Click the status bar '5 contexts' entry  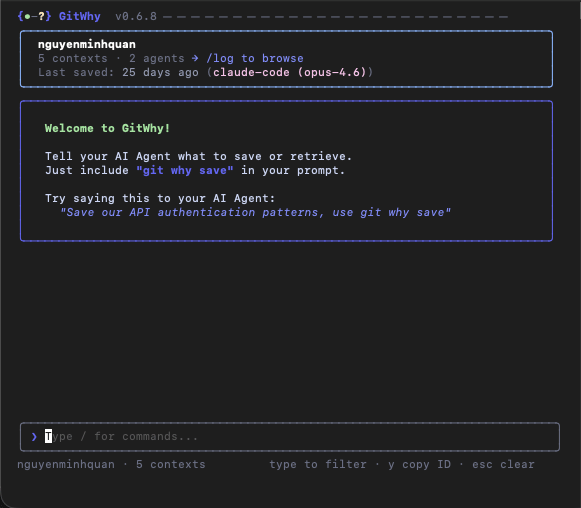tap(170, 465)
